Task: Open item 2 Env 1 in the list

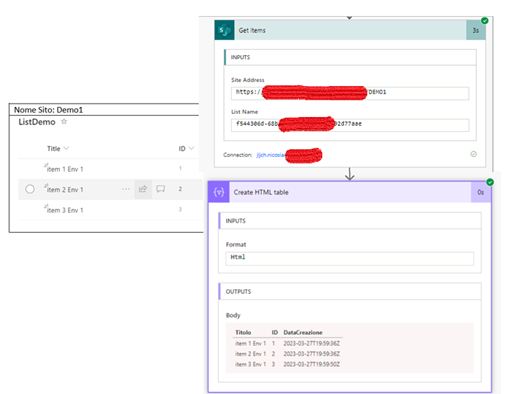Action: pyautogui.click(x=65, y=189)
